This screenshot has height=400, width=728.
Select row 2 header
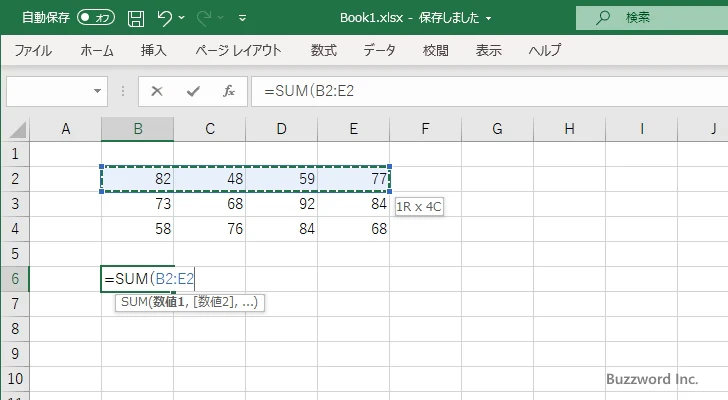tap(15, 179)
